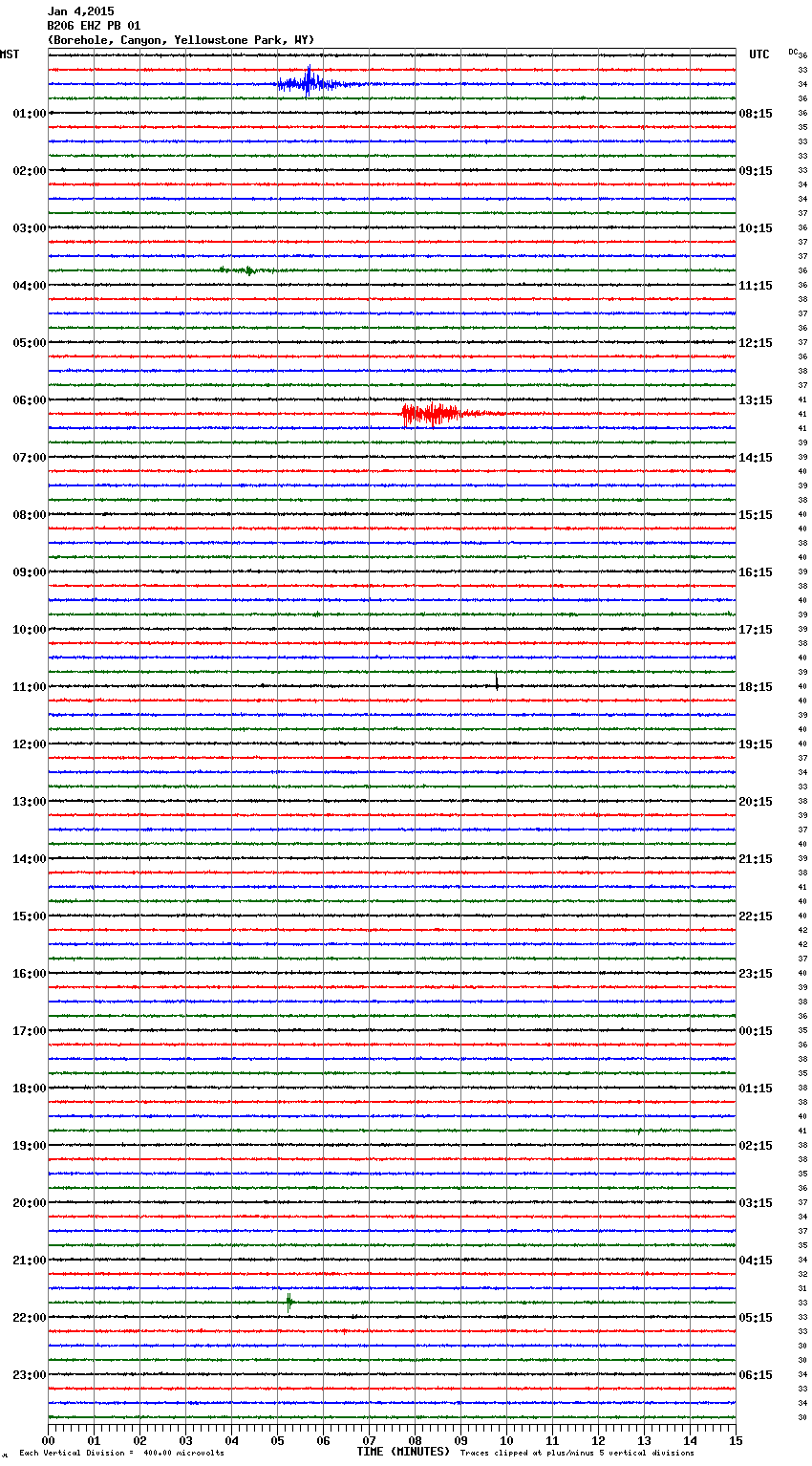Click the "10:00" MST hour label
The height and width of the screenshot is (1466, 812).
point(30,630)
